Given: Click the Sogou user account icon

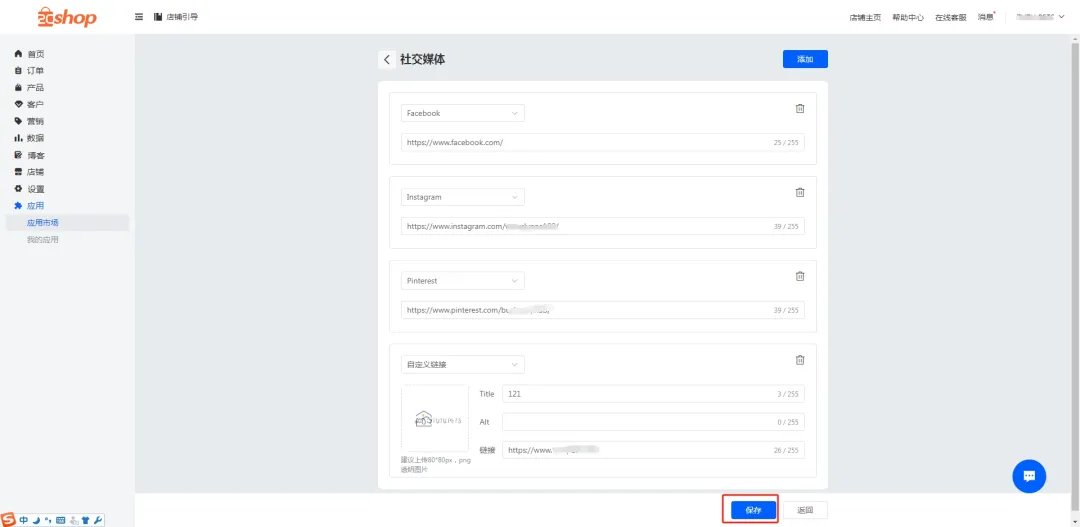Looking at the screenshot, I should [73, 521].
